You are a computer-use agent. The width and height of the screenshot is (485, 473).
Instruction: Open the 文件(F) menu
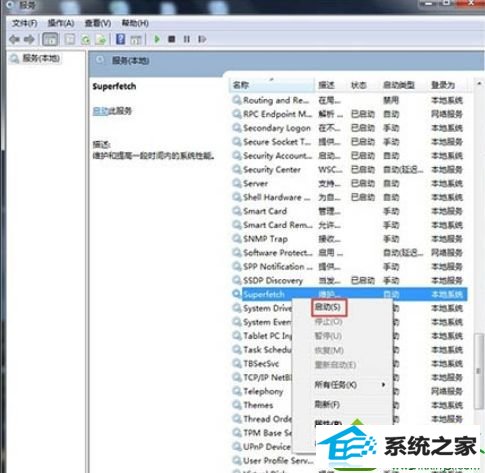click(x=24, y=23)
